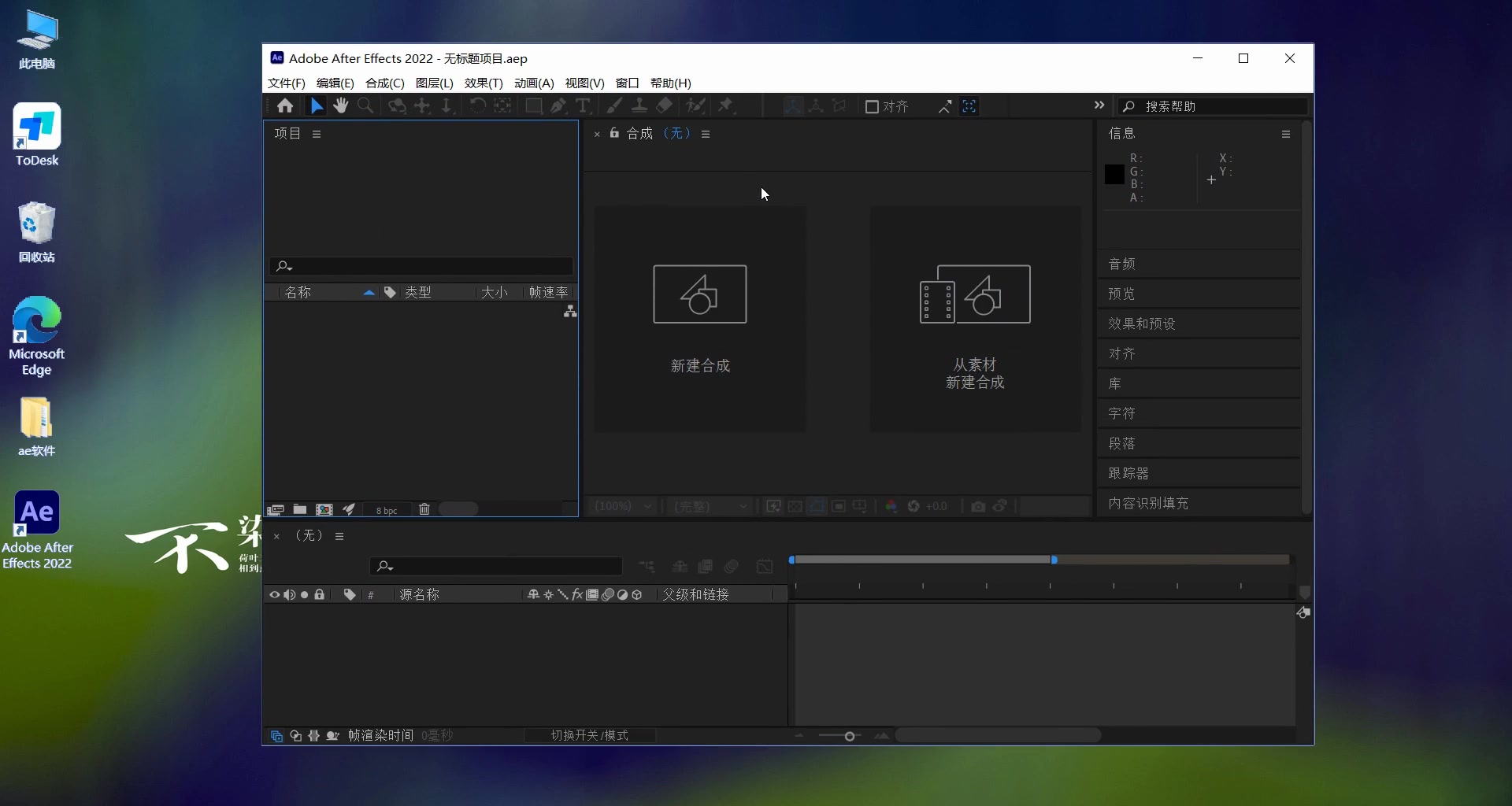
Task: Select the Horizontal Type tool
Action: pyautogui.click(x=584, y=106)
